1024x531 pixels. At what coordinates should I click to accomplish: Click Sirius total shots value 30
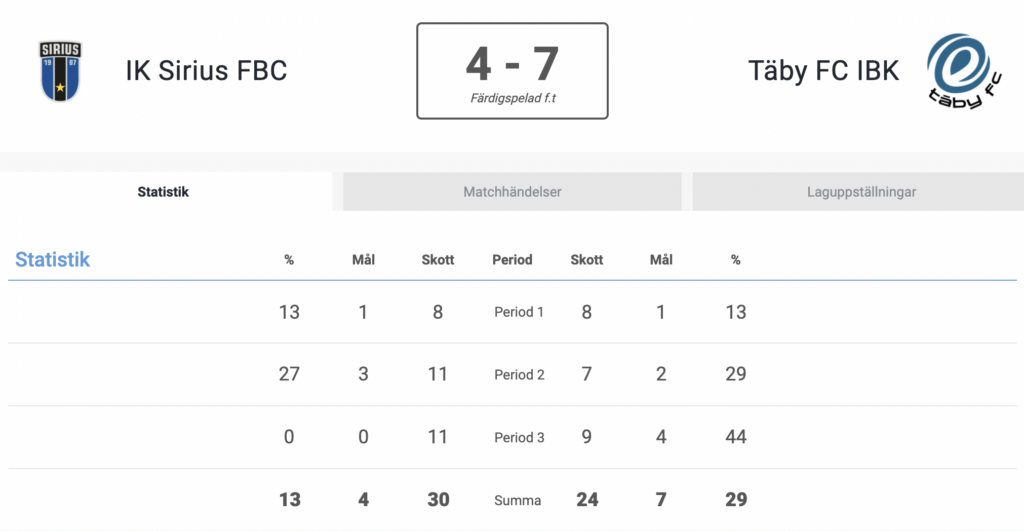438,500
